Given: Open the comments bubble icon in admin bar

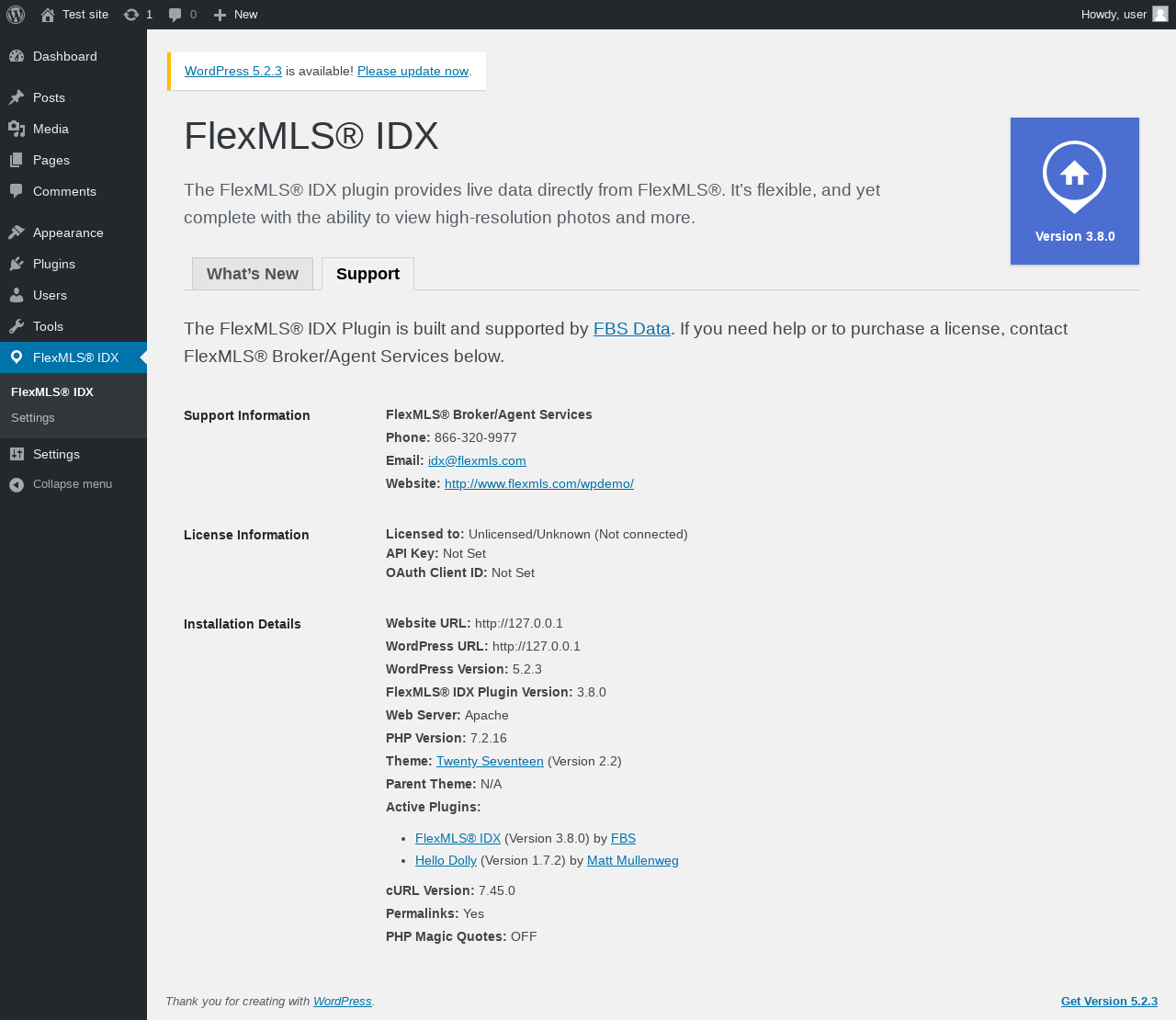Looking at the screenshot, I should 175,15.
